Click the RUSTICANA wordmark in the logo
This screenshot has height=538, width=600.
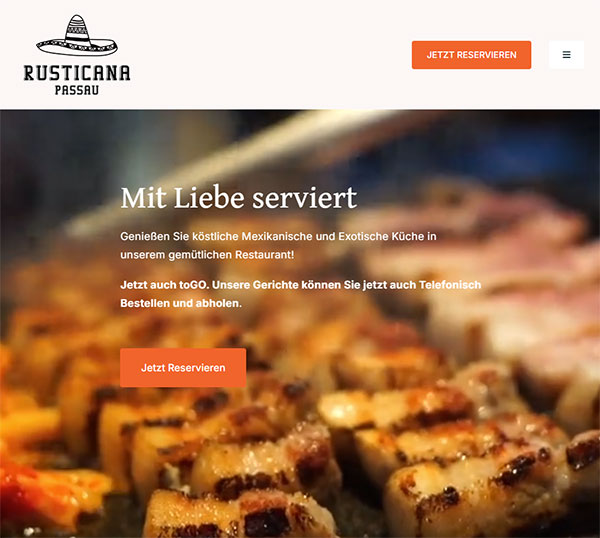pos(77,73)
